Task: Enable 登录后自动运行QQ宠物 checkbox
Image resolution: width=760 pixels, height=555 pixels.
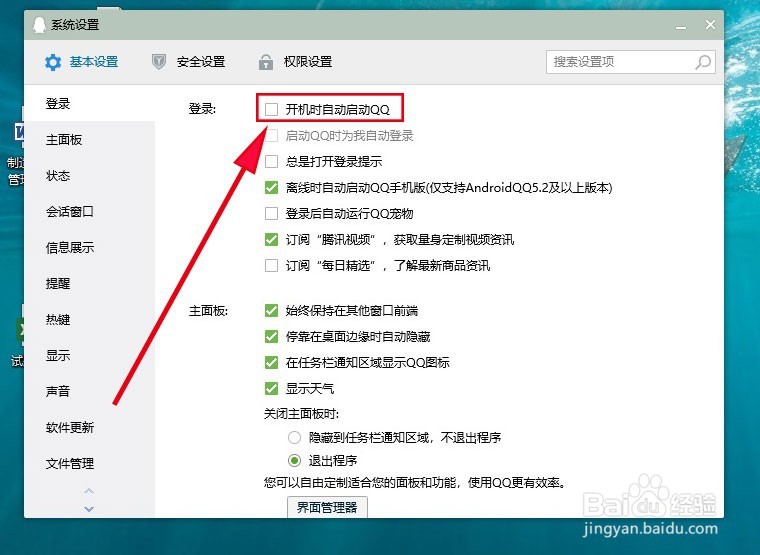Action: tap(271, 213)
